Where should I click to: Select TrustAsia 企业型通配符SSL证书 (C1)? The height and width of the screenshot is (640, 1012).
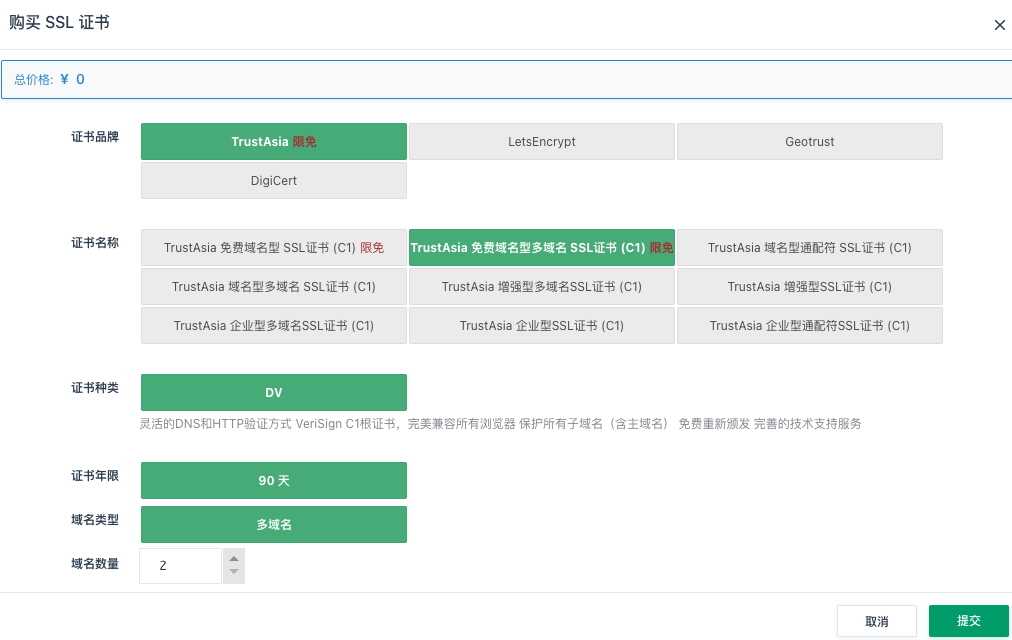click(809, 326)
